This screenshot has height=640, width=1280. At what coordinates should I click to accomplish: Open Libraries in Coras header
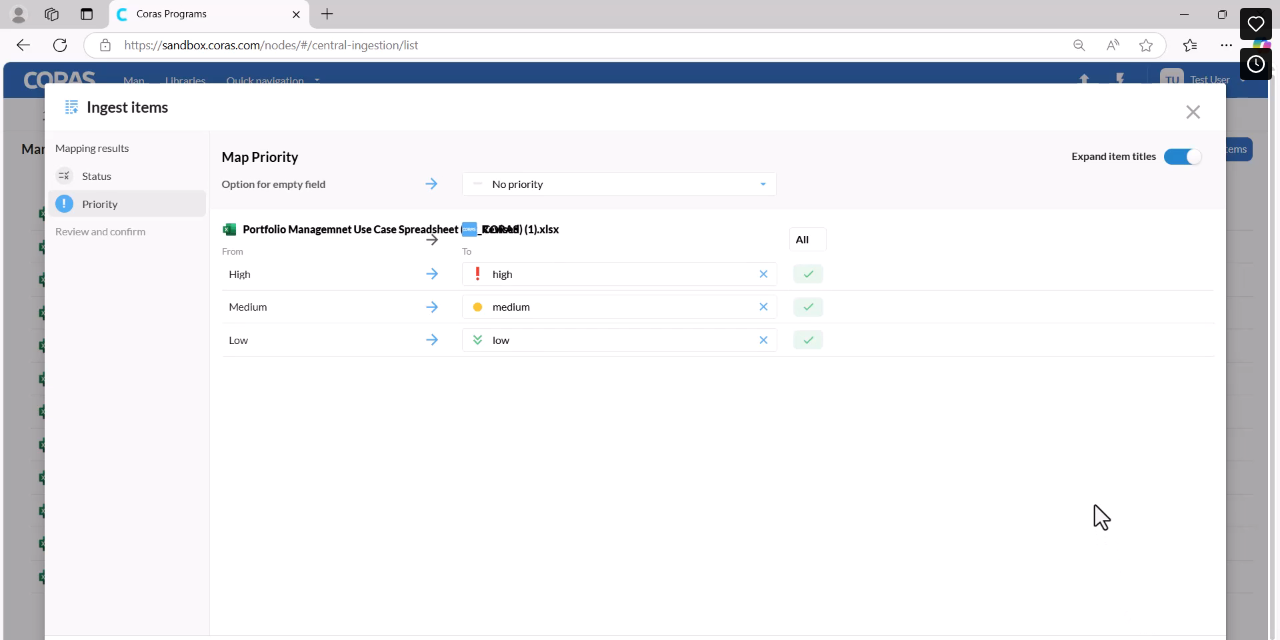pyautogui.click(x=185, y=80)
